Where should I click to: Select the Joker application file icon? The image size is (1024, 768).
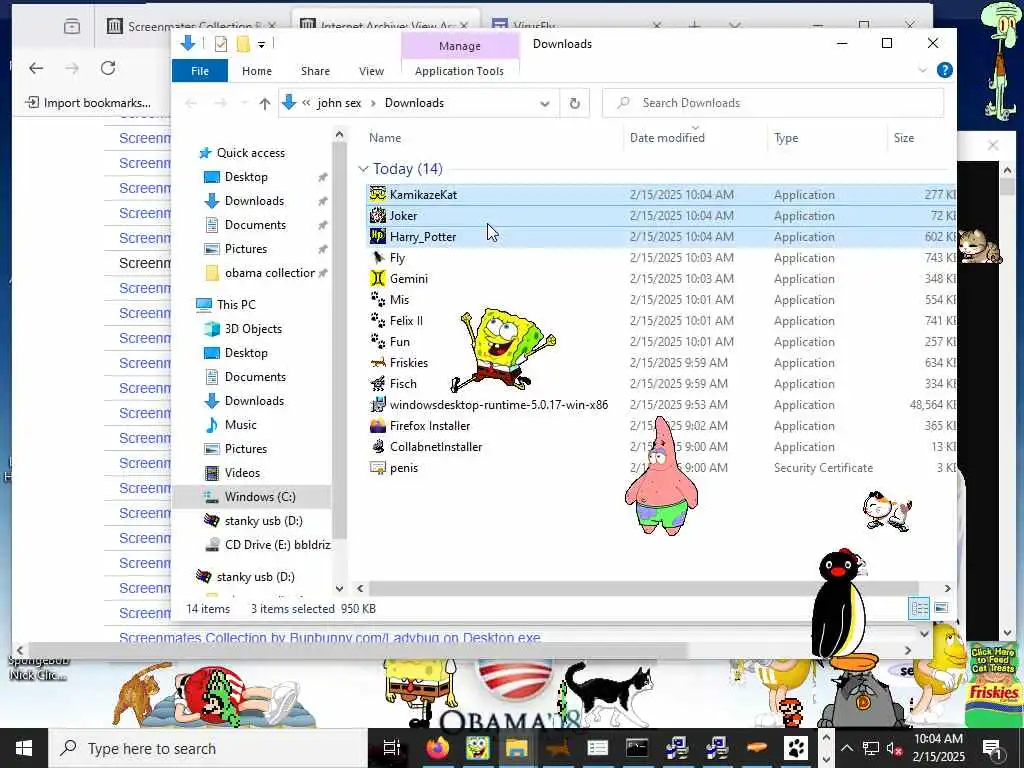(377, 215)
